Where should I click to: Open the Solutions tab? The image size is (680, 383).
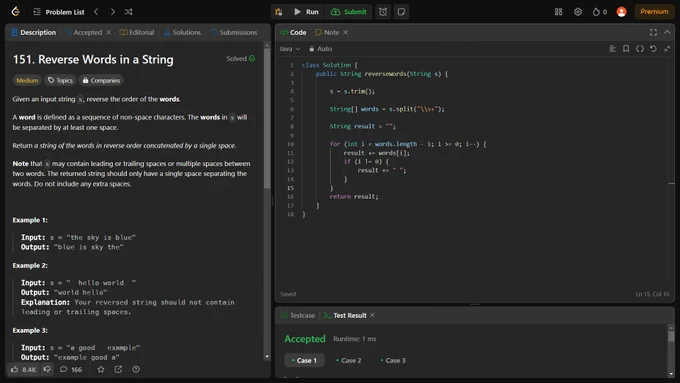(x=182, y=33)
